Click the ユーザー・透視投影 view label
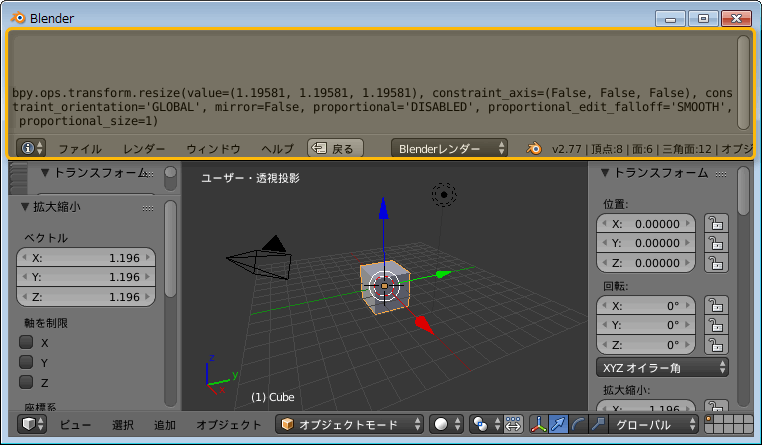 click(250, 178)
